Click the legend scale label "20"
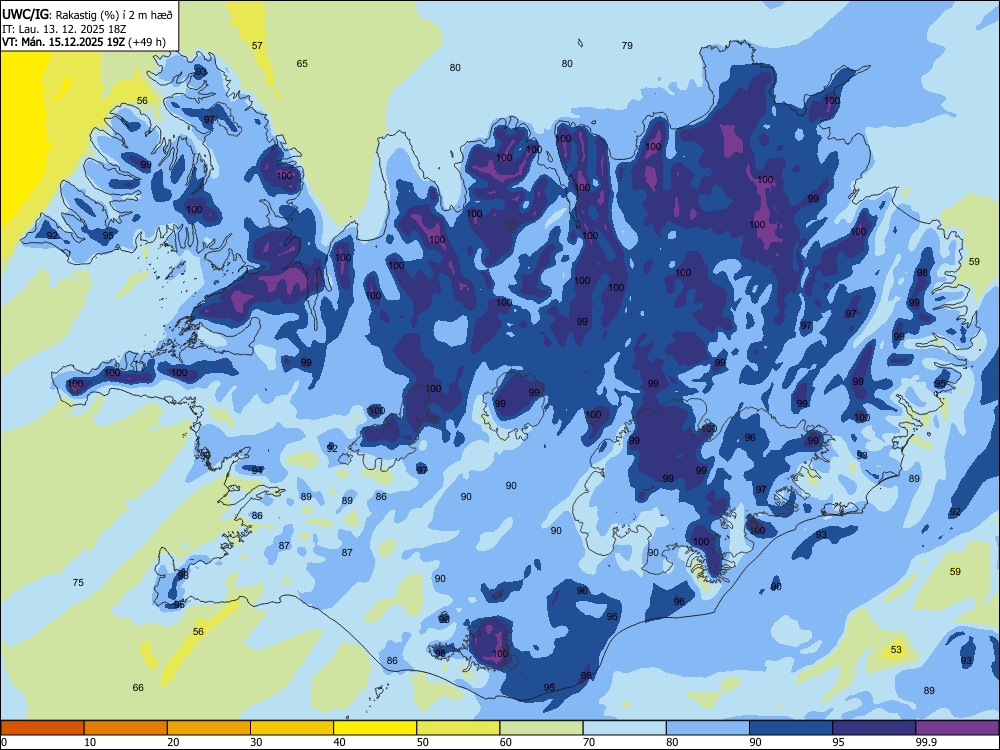The image size is (1000, 750). click(173, 742)
